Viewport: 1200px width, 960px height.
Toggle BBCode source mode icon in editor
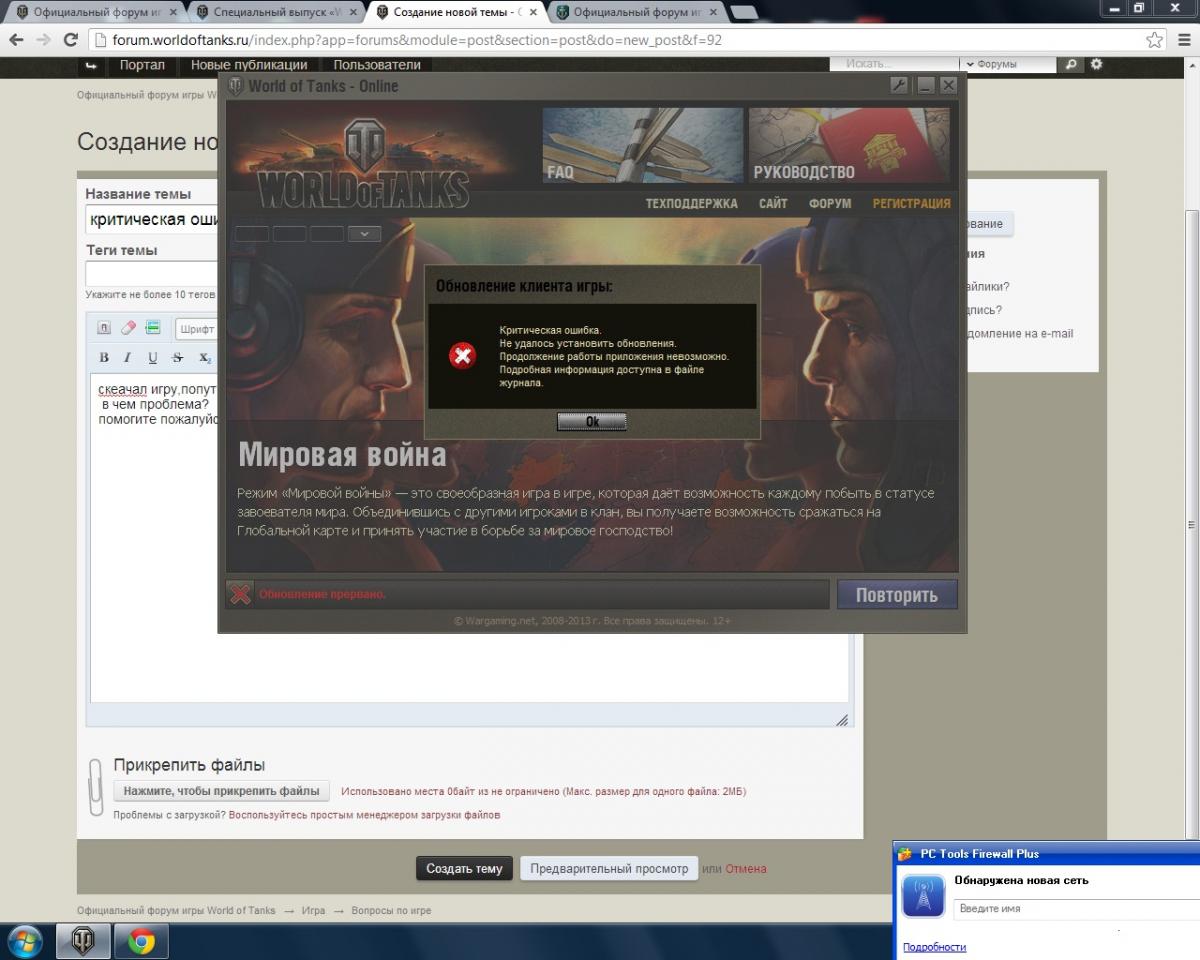click(x=104, y=328)
